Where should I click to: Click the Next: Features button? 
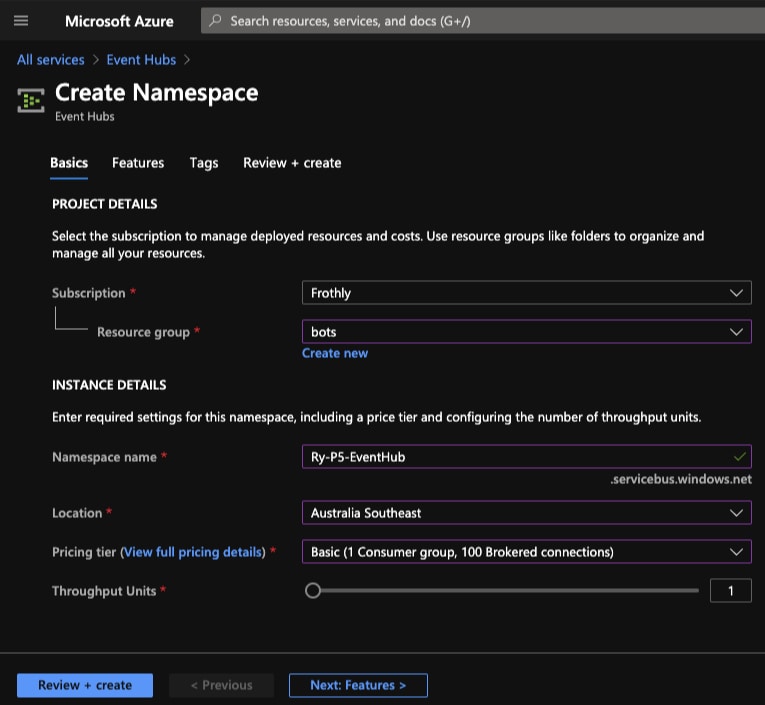pyautogui.click(x=358, y=685)
